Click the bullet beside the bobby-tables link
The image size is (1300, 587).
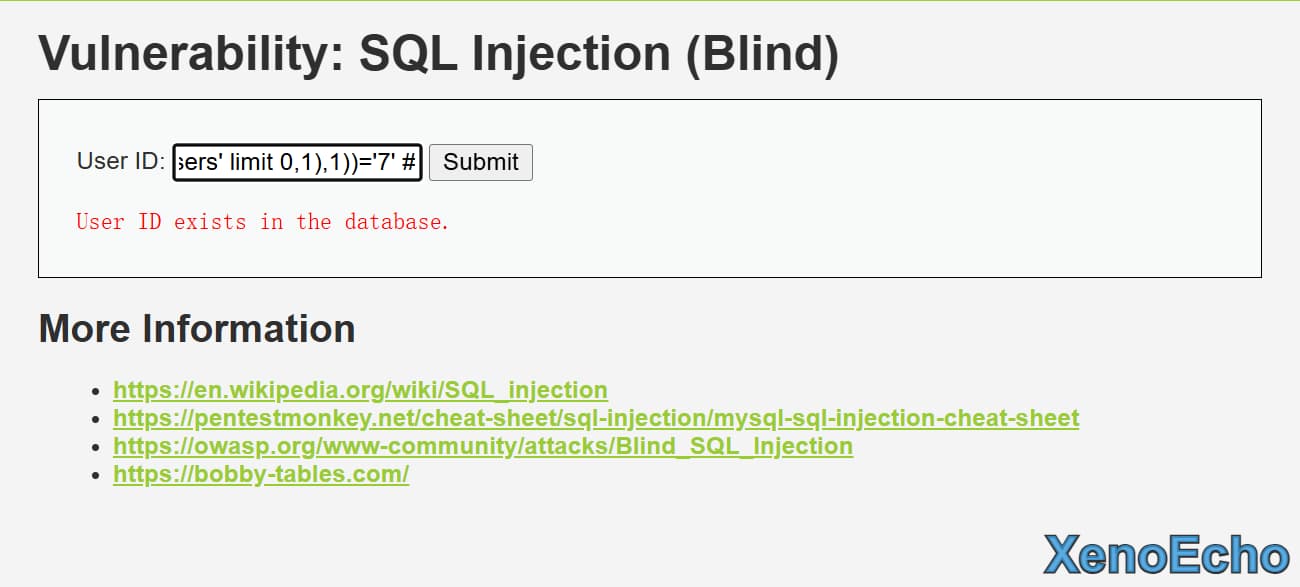pos(96,475)
